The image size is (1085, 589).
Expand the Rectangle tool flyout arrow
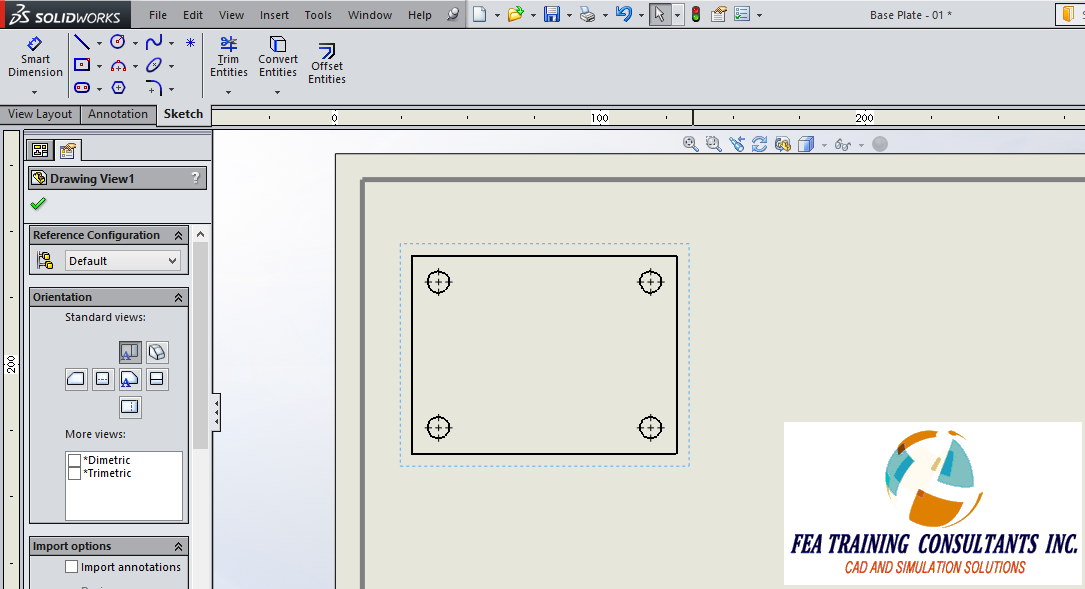click(x=99, y=65)
